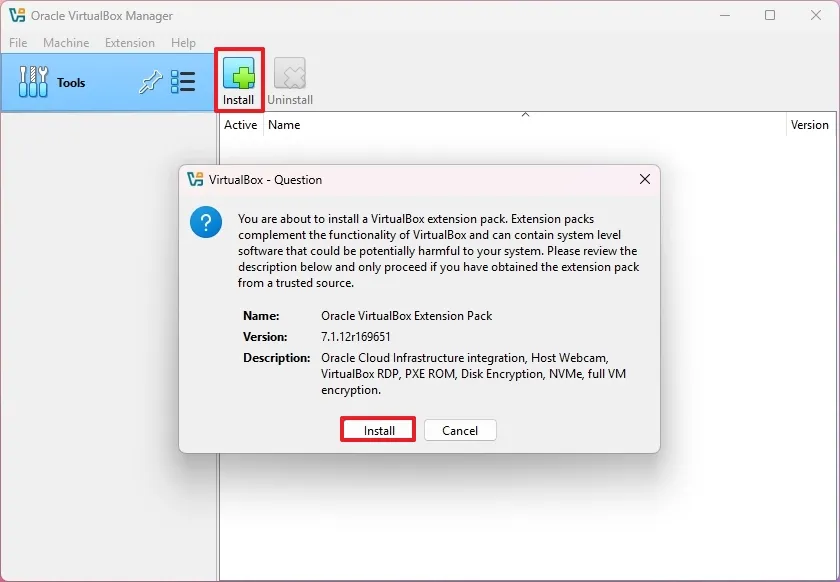Click the blue question mark icon in the dialog

[x=205, y=223]
